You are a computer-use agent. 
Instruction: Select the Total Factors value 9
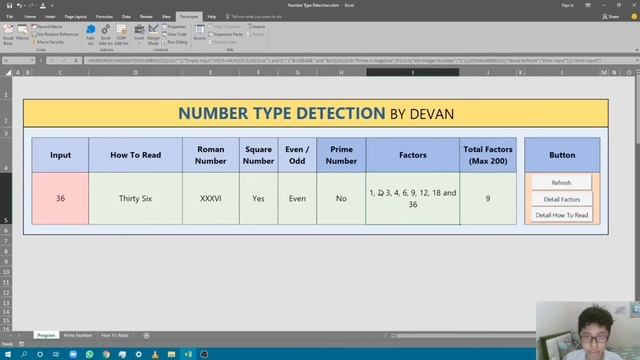pos(488,198)
